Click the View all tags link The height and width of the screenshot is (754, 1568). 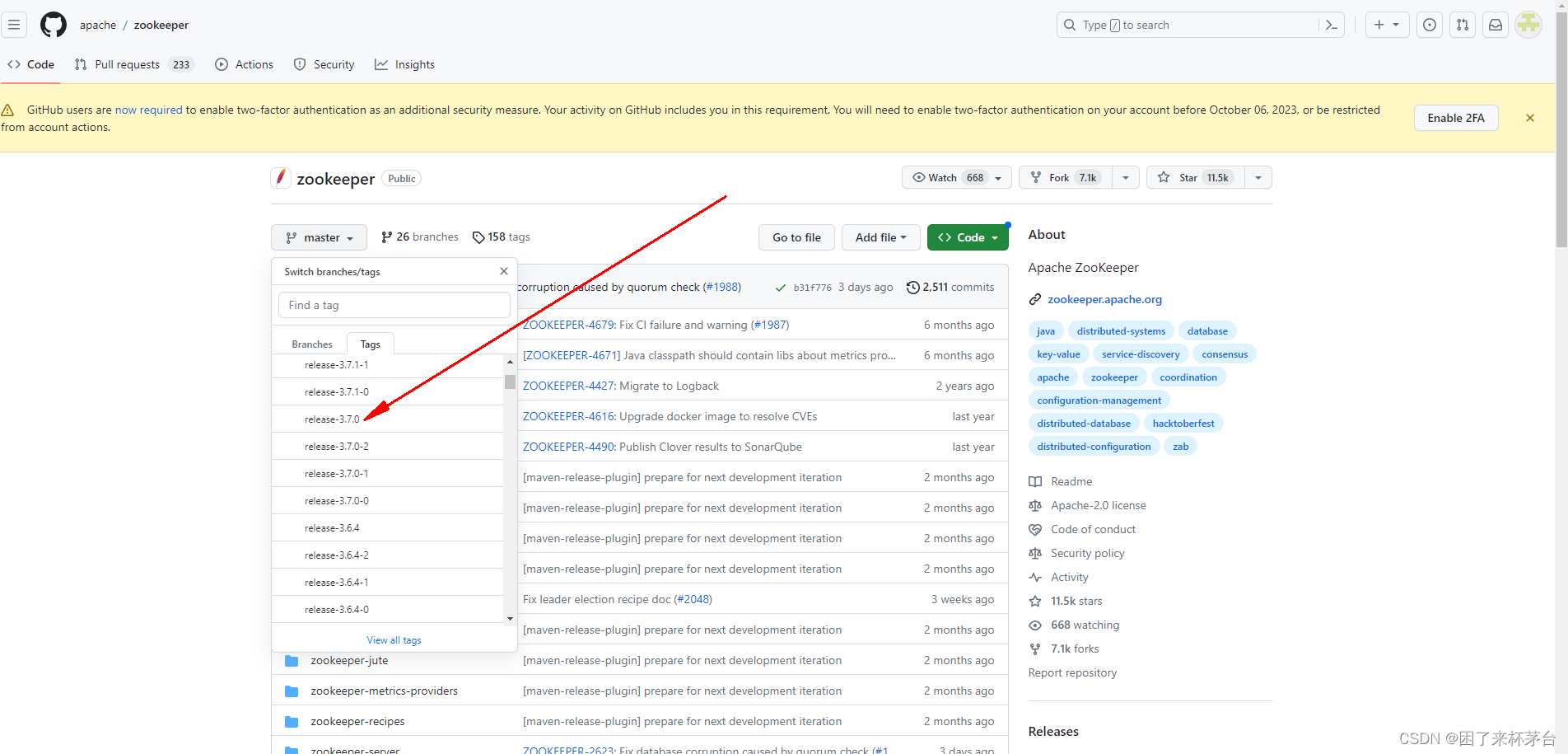394,640
